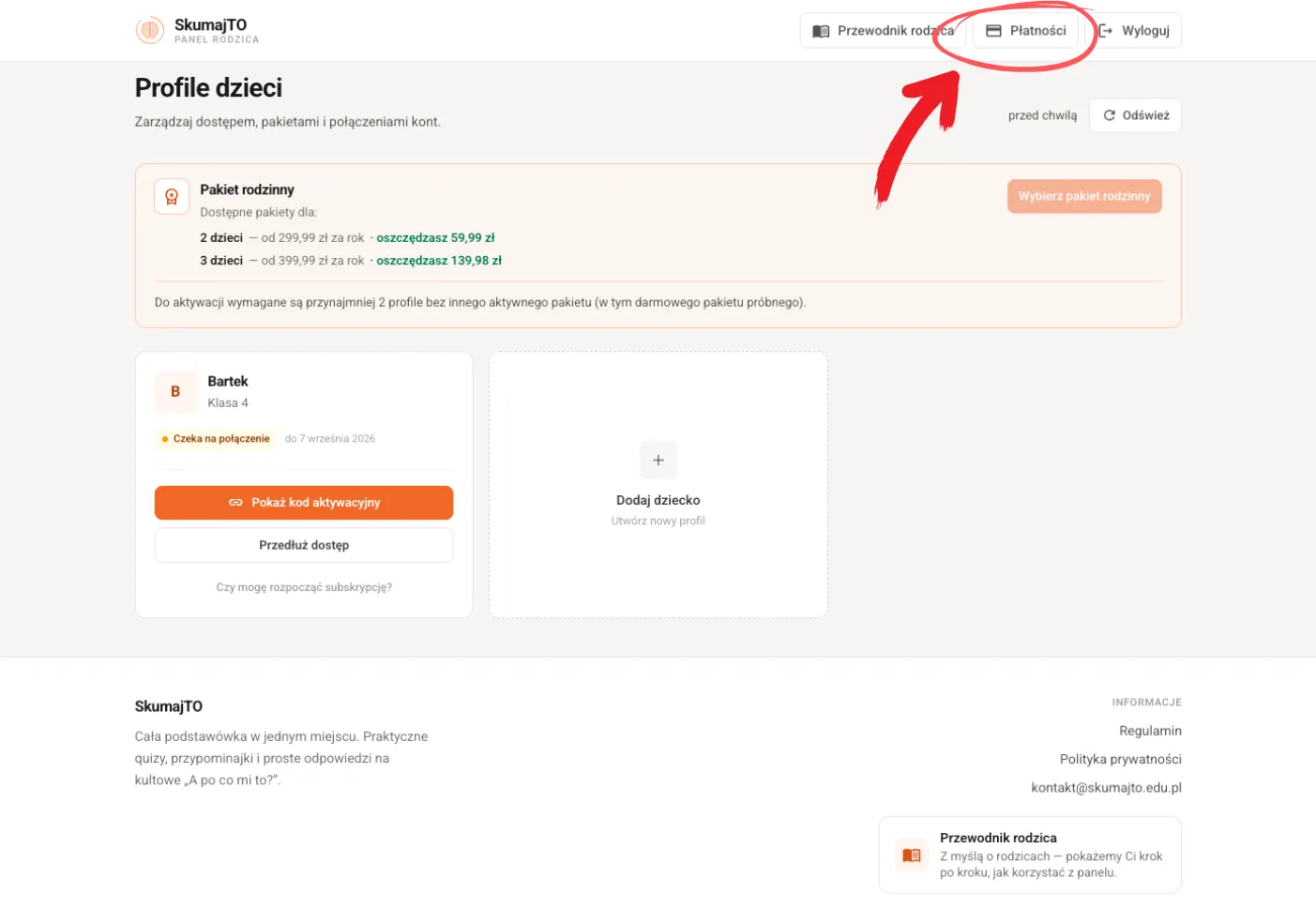Image resolution: width=1316 pixels, height=908 pixels.
Task: Log out using the Wyloguj button
Action: pos(1133,31)
